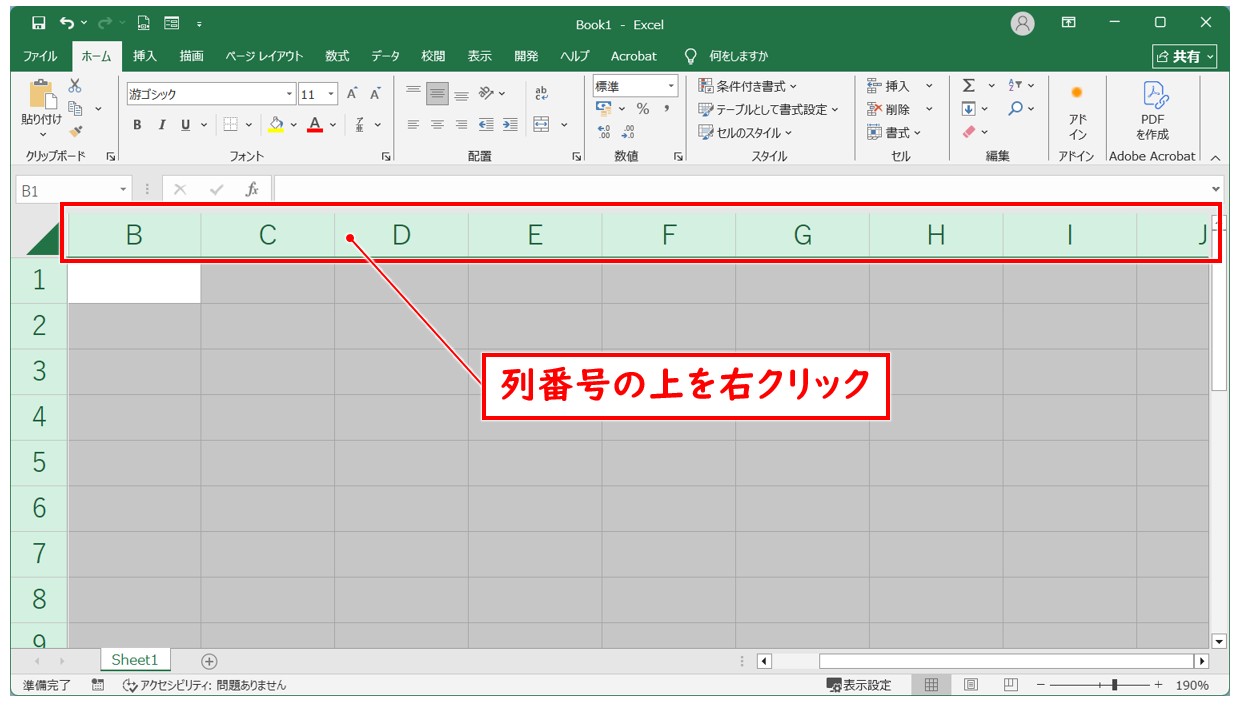The width and height of the screenshot is (1237, 705).
Task: Click the Find and Select magnifier icon
Action: pyautogui.click(x=1016, y=109)
